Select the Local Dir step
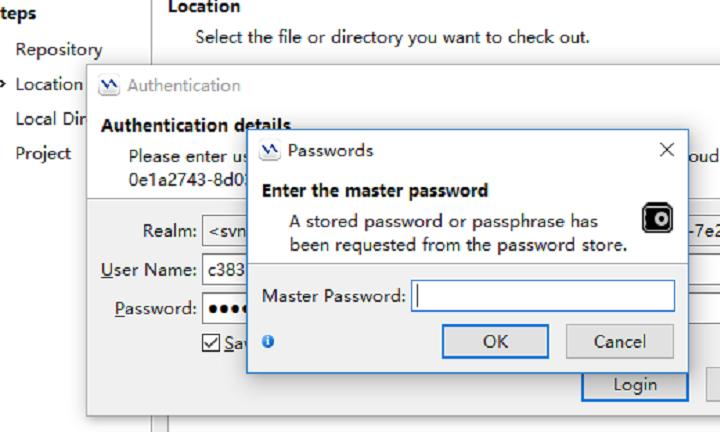Viewport: 720px width, 432px height. coord(51,119)
